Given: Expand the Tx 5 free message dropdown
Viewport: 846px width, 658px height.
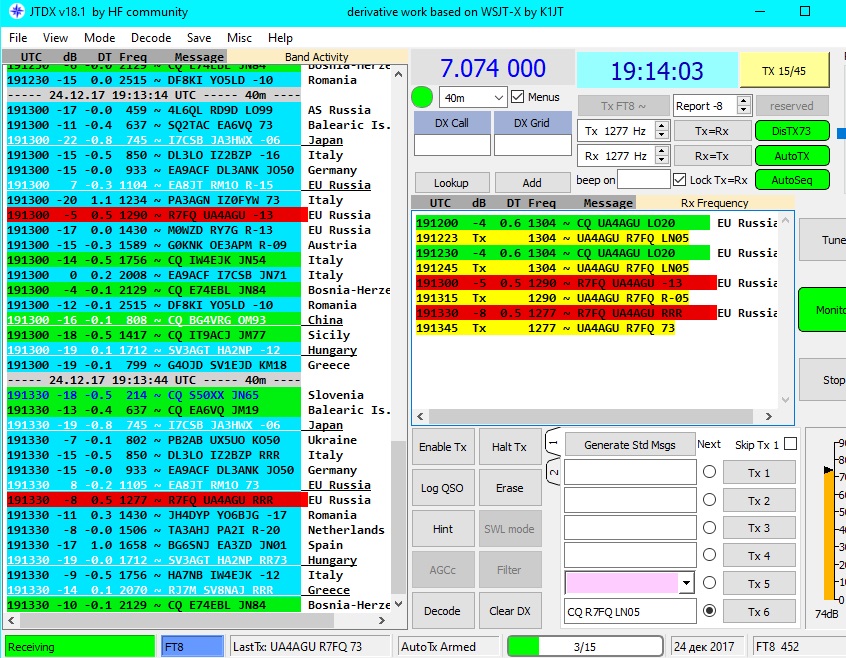Looking at the screenshot, I should pos(685,583).
